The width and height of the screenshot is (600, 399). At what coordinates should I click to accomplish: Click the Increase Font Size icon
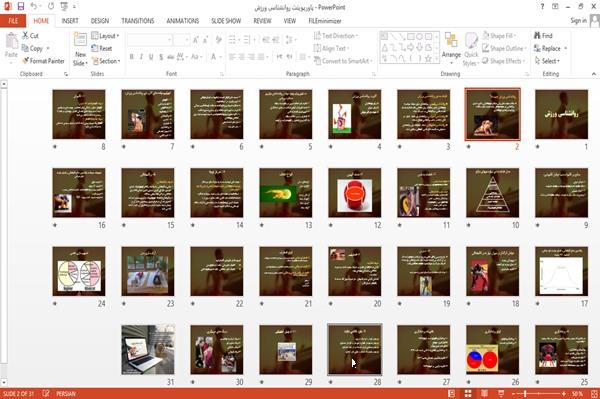click(x=196, y=39)
